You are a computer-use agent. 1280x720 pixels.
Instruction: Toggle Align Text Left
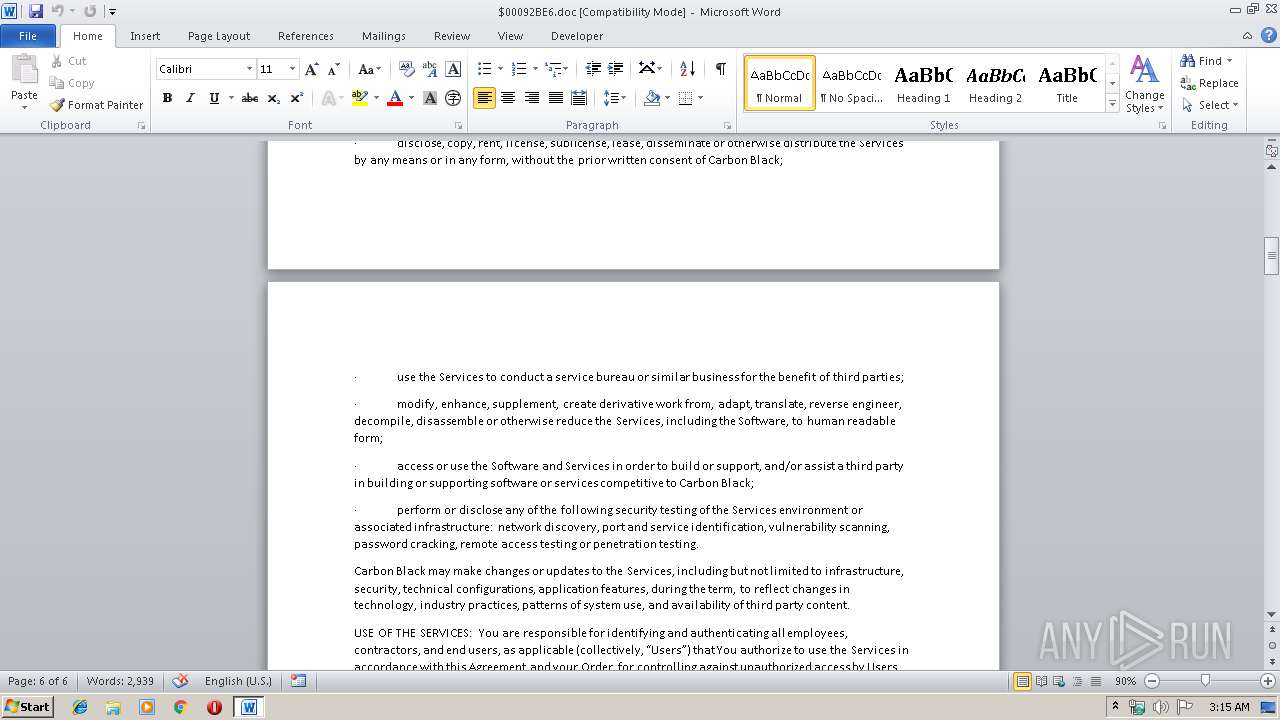[x=484, y=98]
